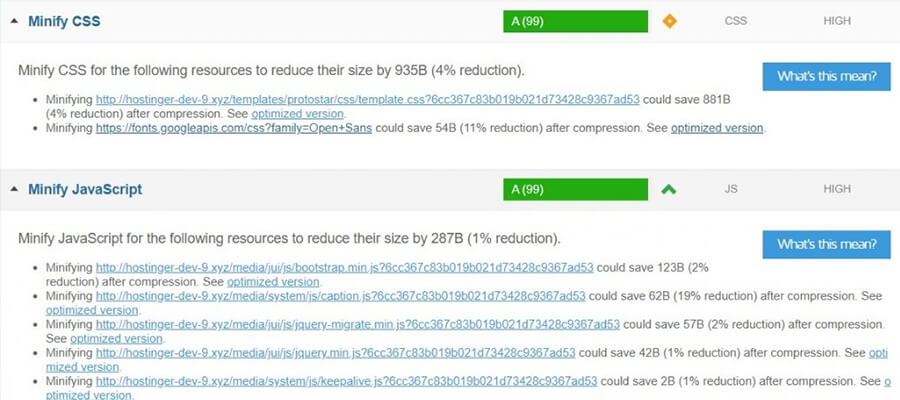Screen dimensions: 900x400
Task: Open the keepalive.js resource link
Action: 345,380
